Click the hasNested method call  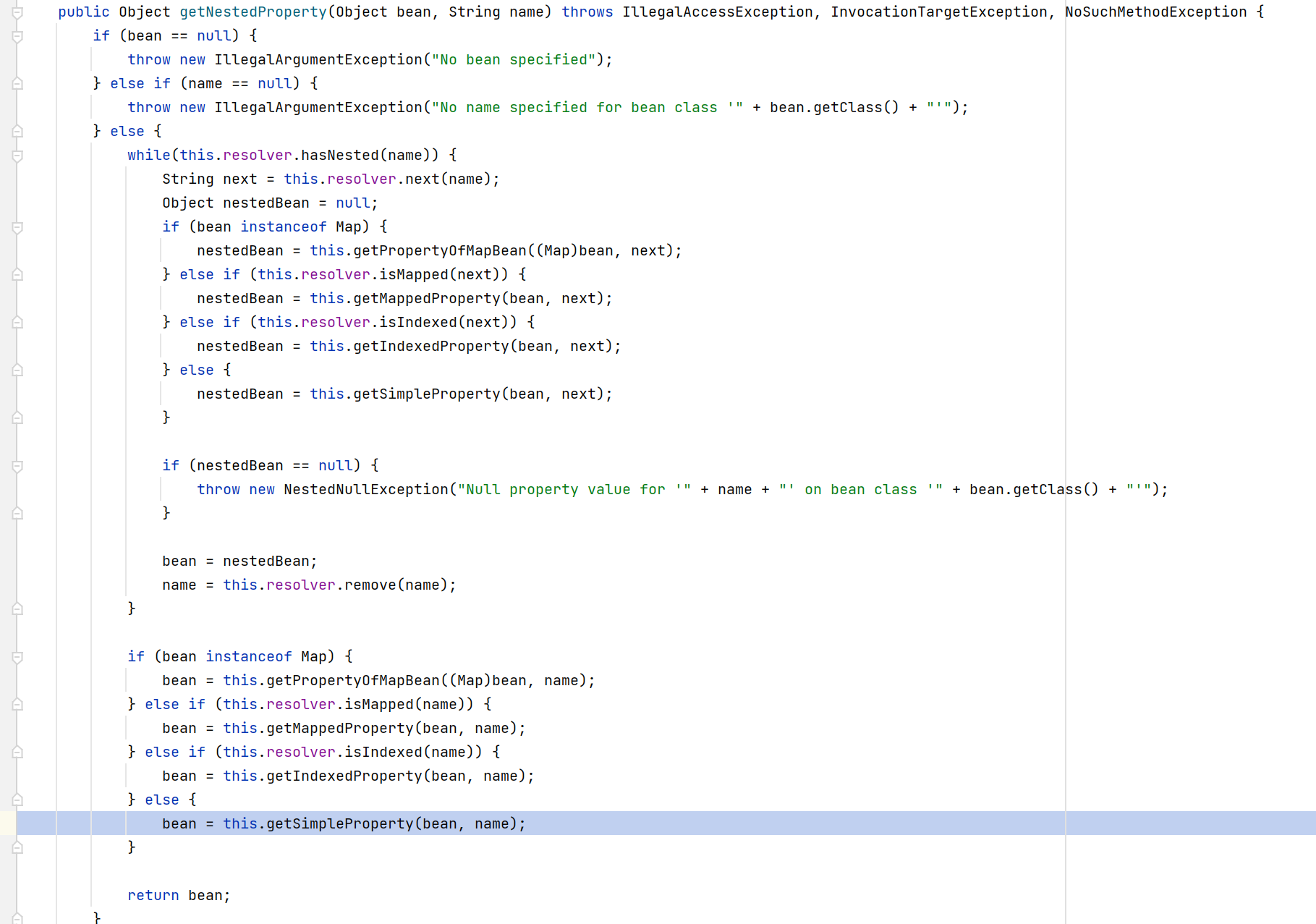[x=340, y=156]
